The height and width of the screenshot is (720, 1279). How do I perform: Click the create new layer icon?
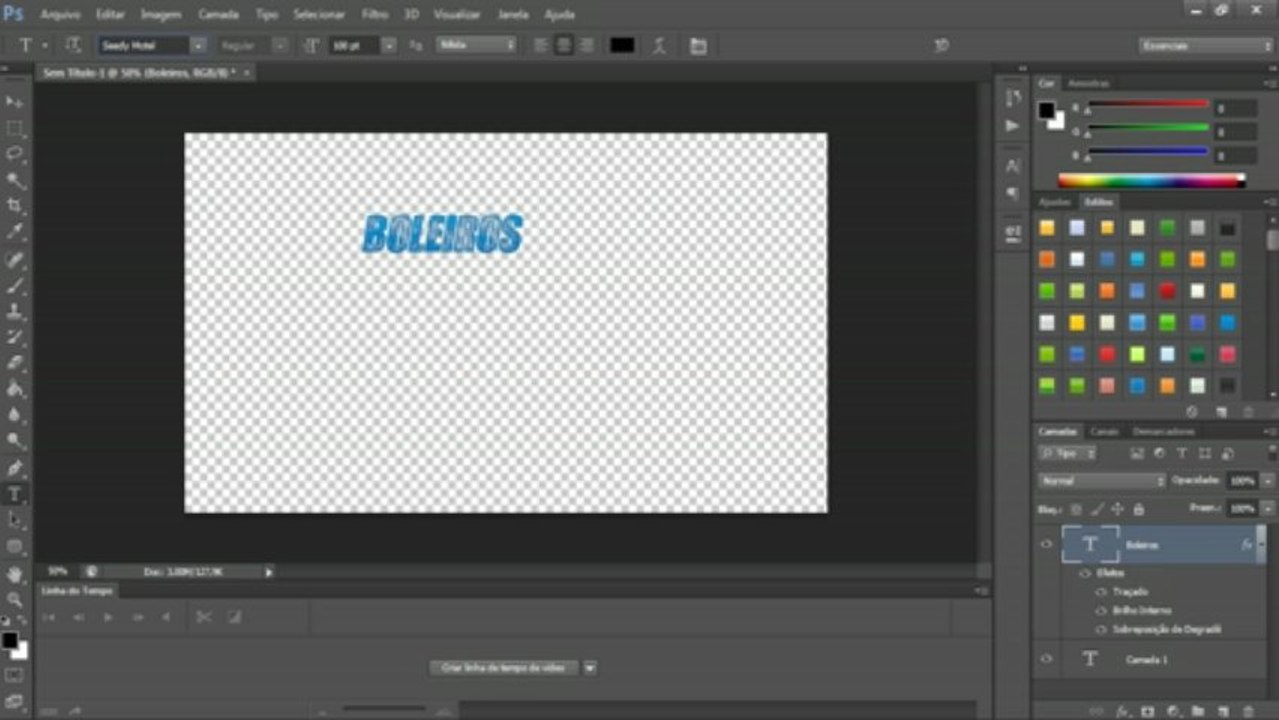1221,711
